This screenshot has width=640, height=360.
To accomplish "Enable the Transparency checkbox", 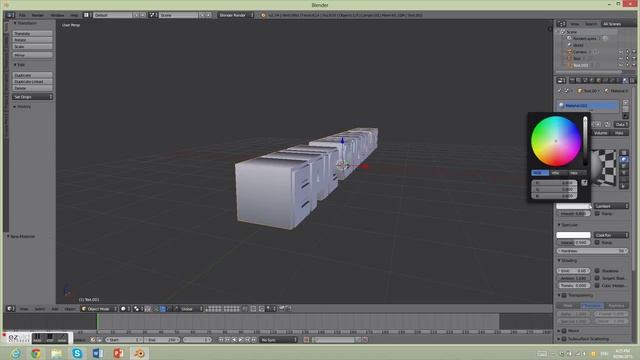I will (564, 295).
